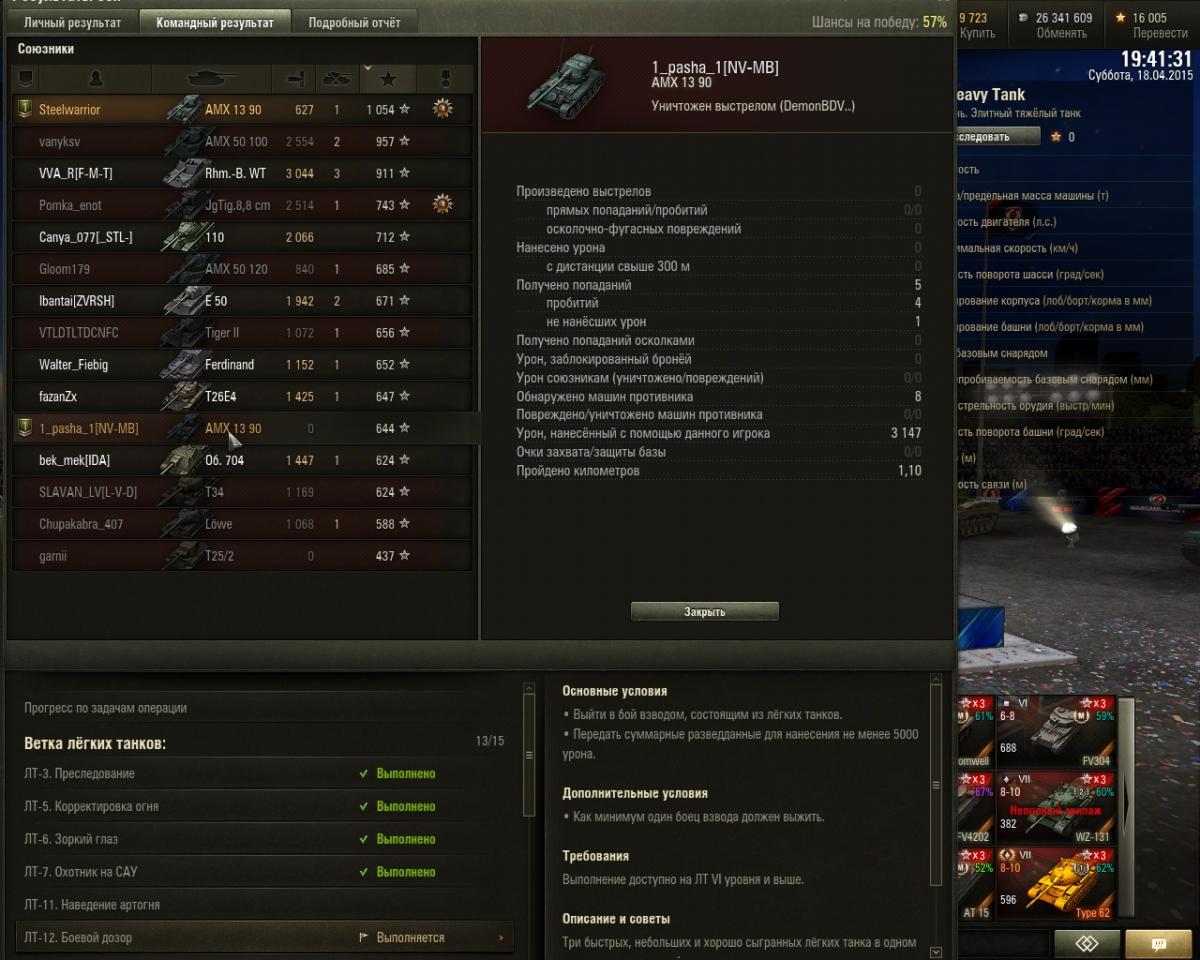The height and width of the screenshot is (960, 1200).
Task: Sort allies by player name column icon
Action: tap(96, 78)
